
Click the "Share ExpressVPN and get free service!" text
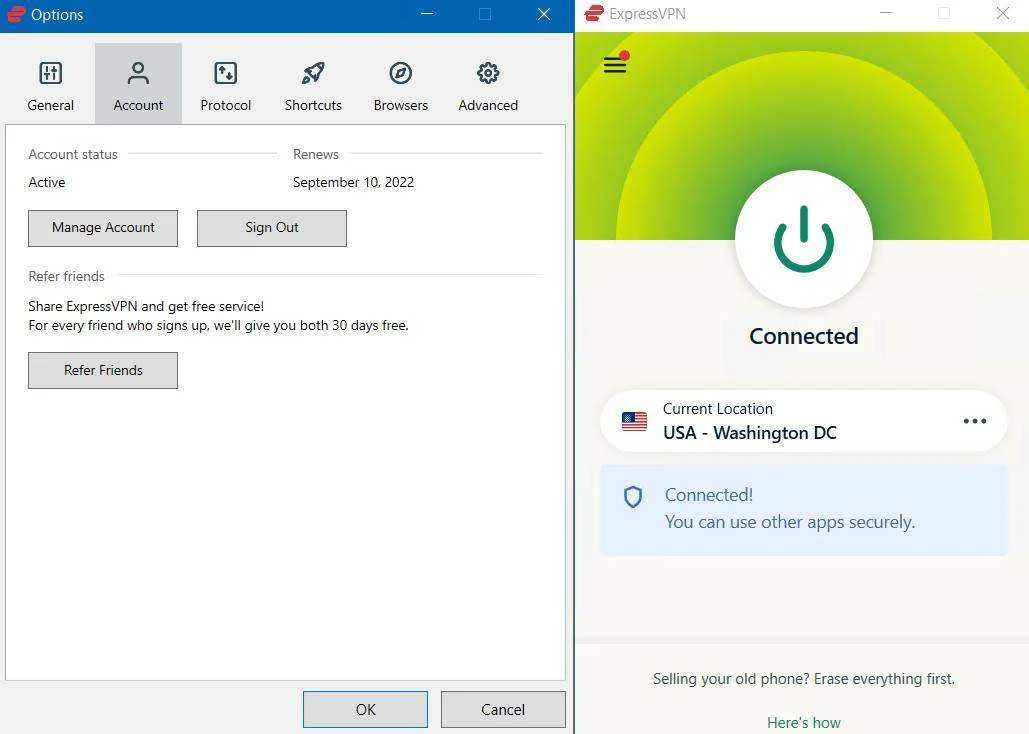tap(146, 306)
